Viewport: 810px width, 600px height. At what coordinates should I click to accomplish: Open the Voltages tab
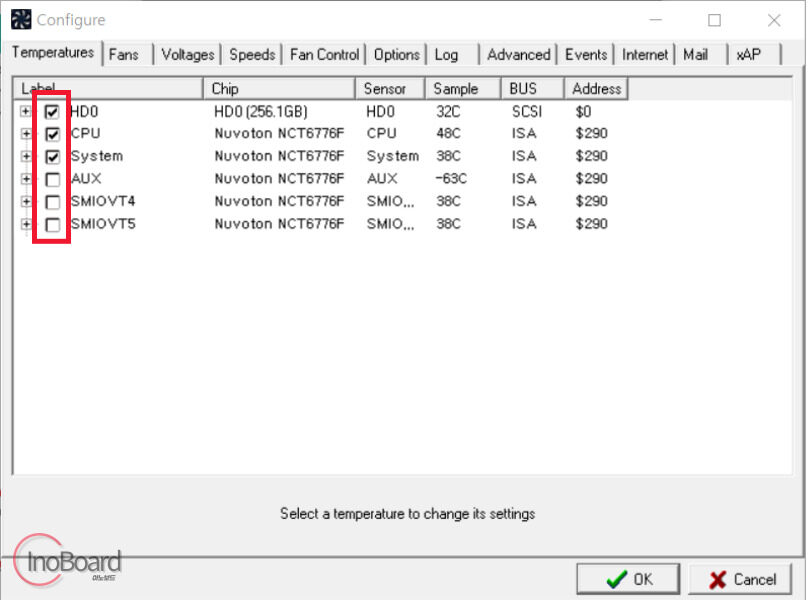(188, 54)
